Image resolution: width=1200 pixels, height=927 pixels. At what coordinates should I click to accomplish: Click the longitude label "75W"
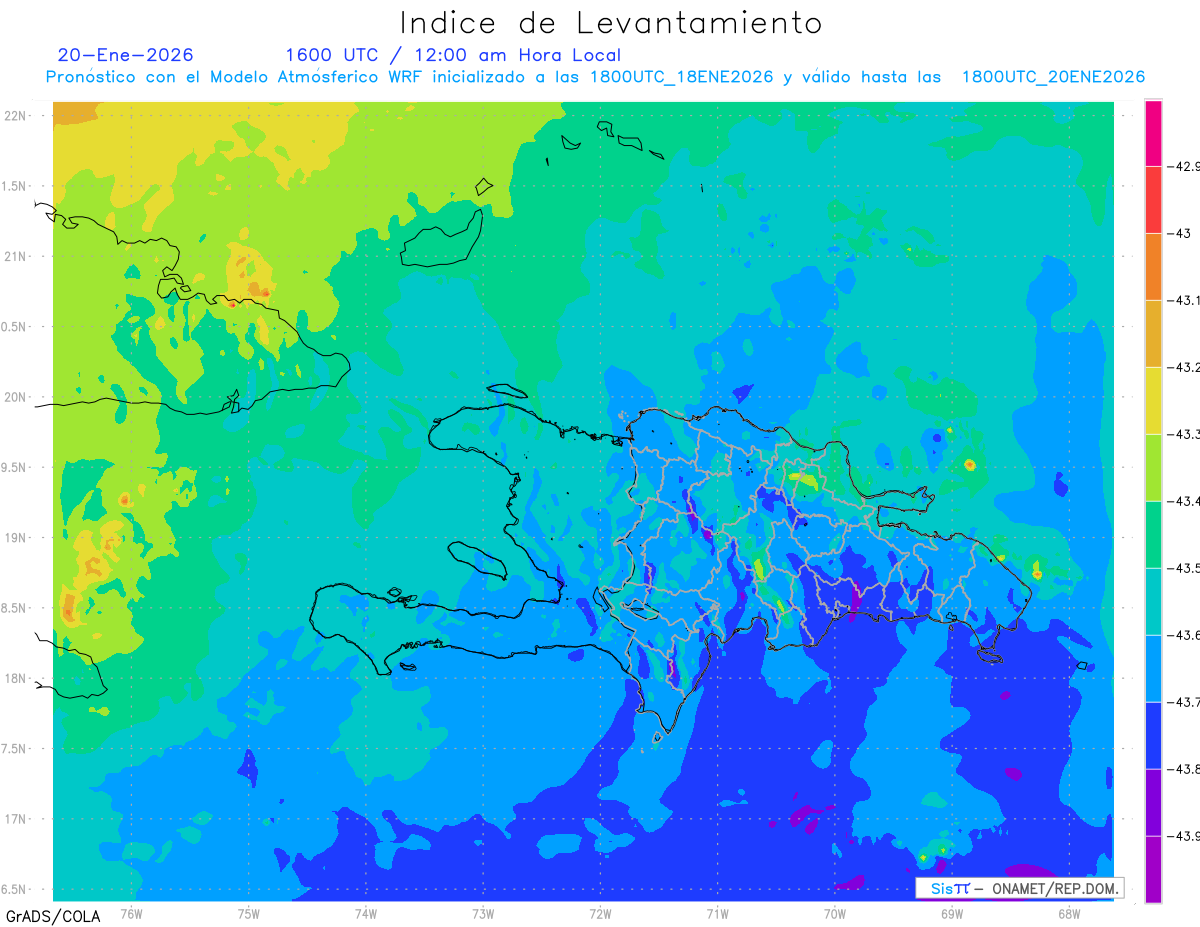[248, 914]
